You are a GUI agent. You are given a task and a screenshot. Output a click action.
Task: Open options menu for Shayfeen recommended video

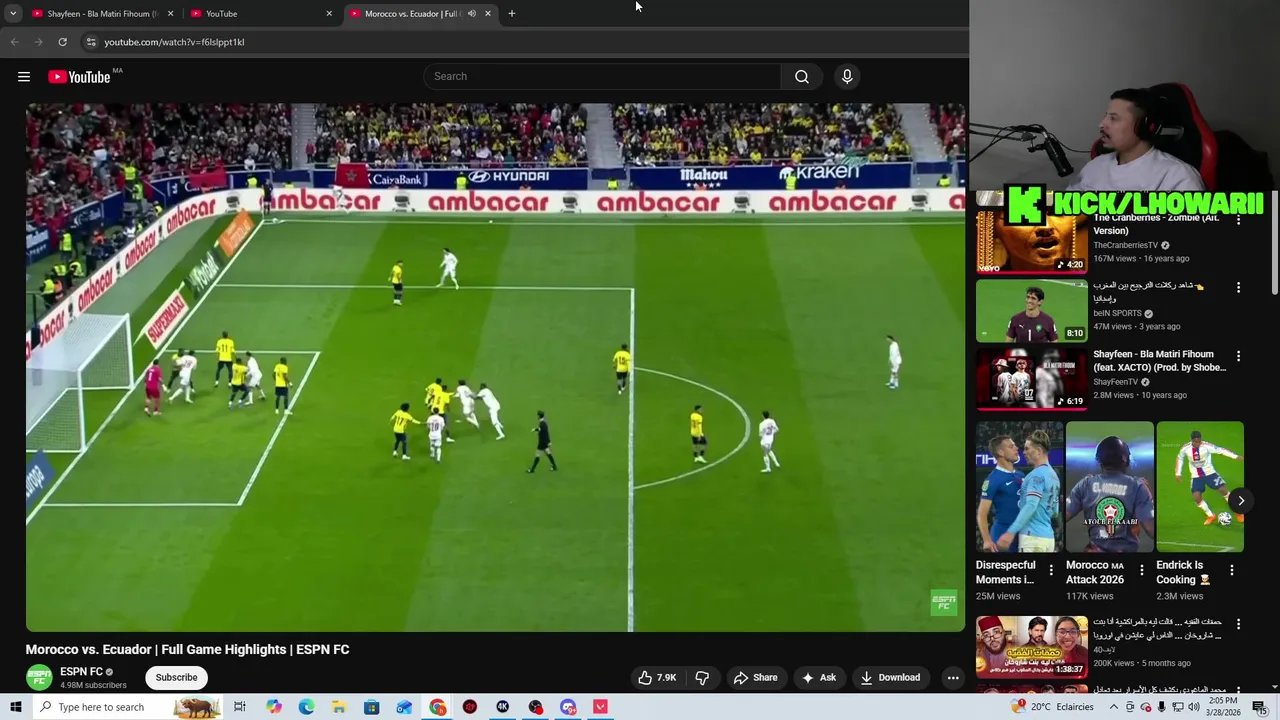coord(1238,356)
